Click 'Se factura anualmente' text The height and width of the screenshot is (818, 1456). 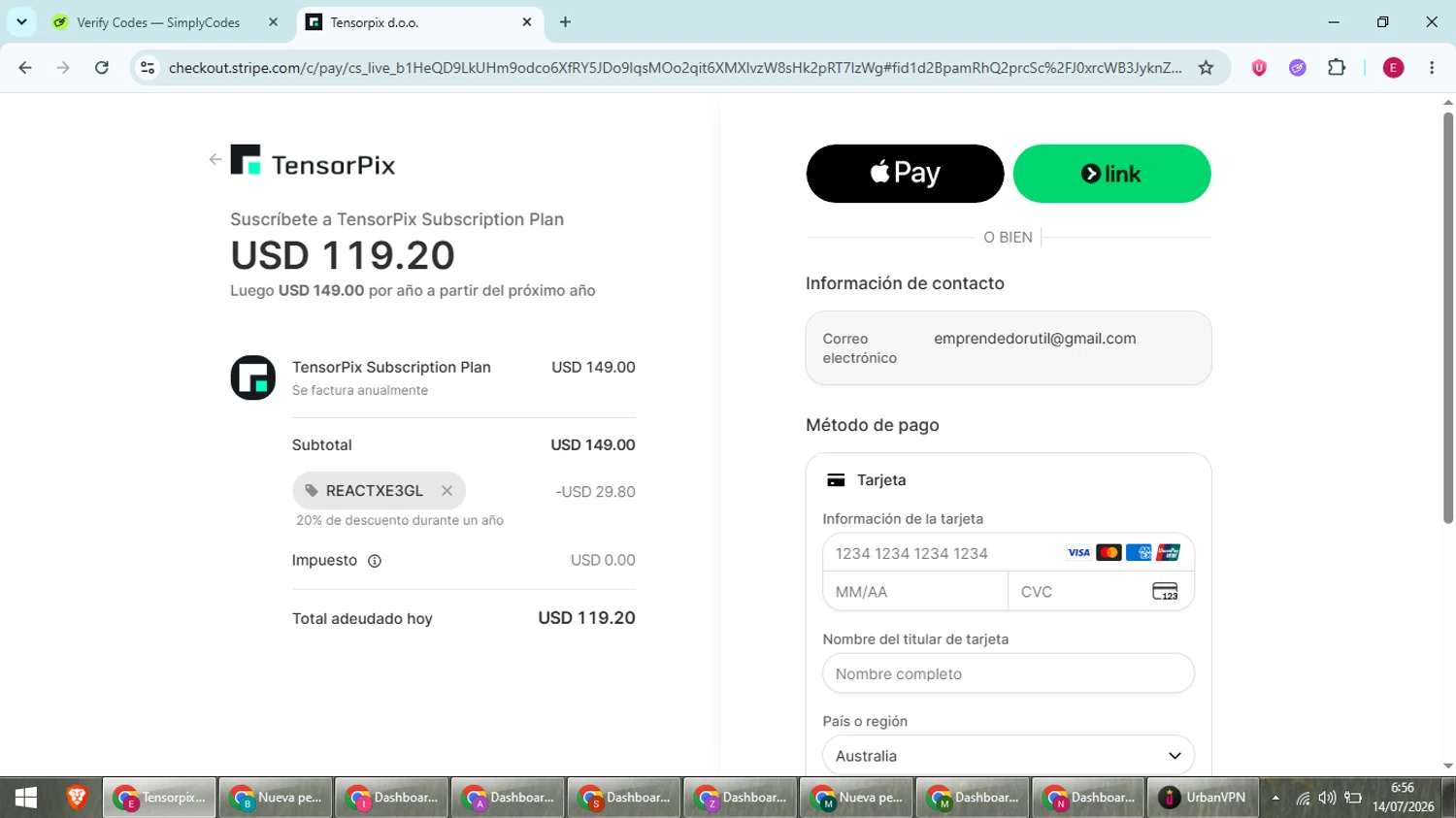[360, 390]
